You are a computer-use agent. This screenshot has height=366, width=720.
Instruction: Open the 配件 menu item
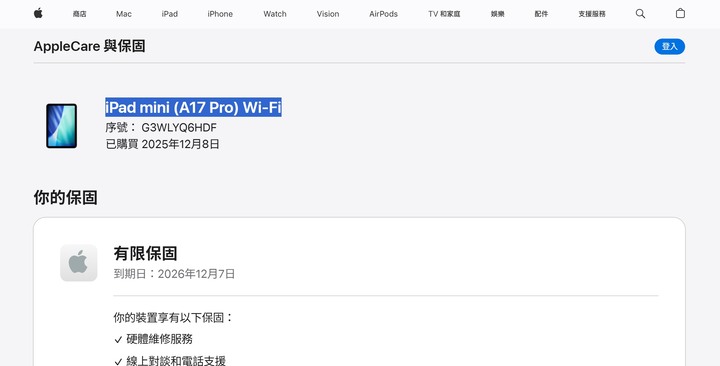coord(541,14)
